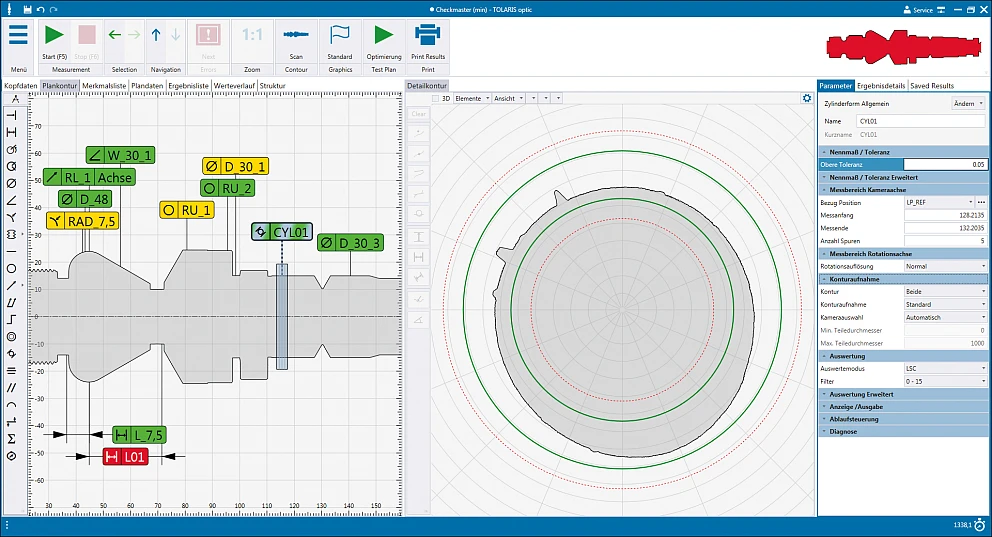This screenshot has width=992, height=537.
Task: Open the Ergebnisdetails tab
Action: point(881,85)
